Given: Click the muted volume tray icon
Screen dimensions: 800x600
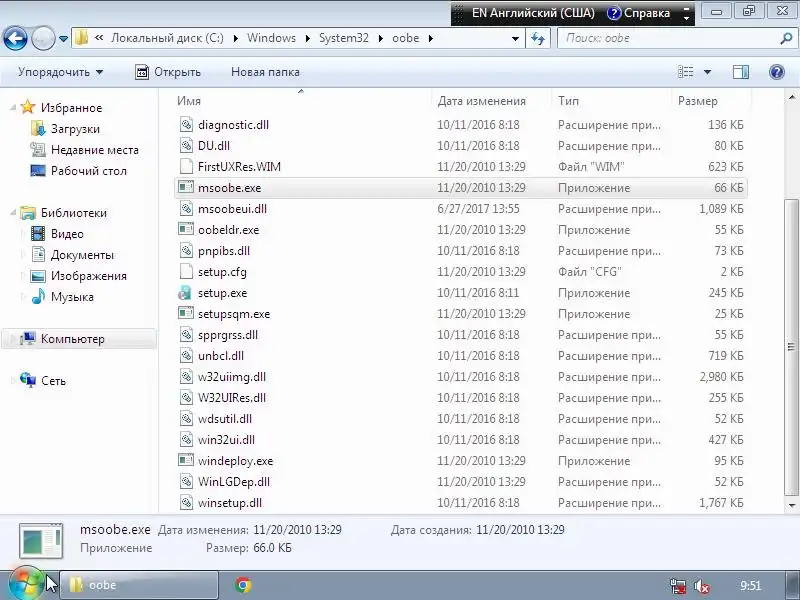Looking at the screenshot, I should click(702, 586).
